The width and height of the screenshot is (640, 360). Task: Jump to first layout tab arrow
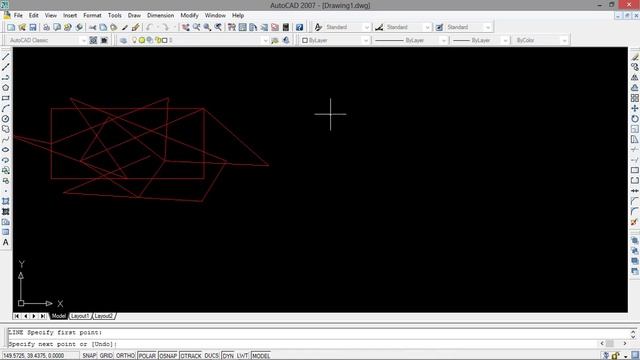click(x=16, y=316)
